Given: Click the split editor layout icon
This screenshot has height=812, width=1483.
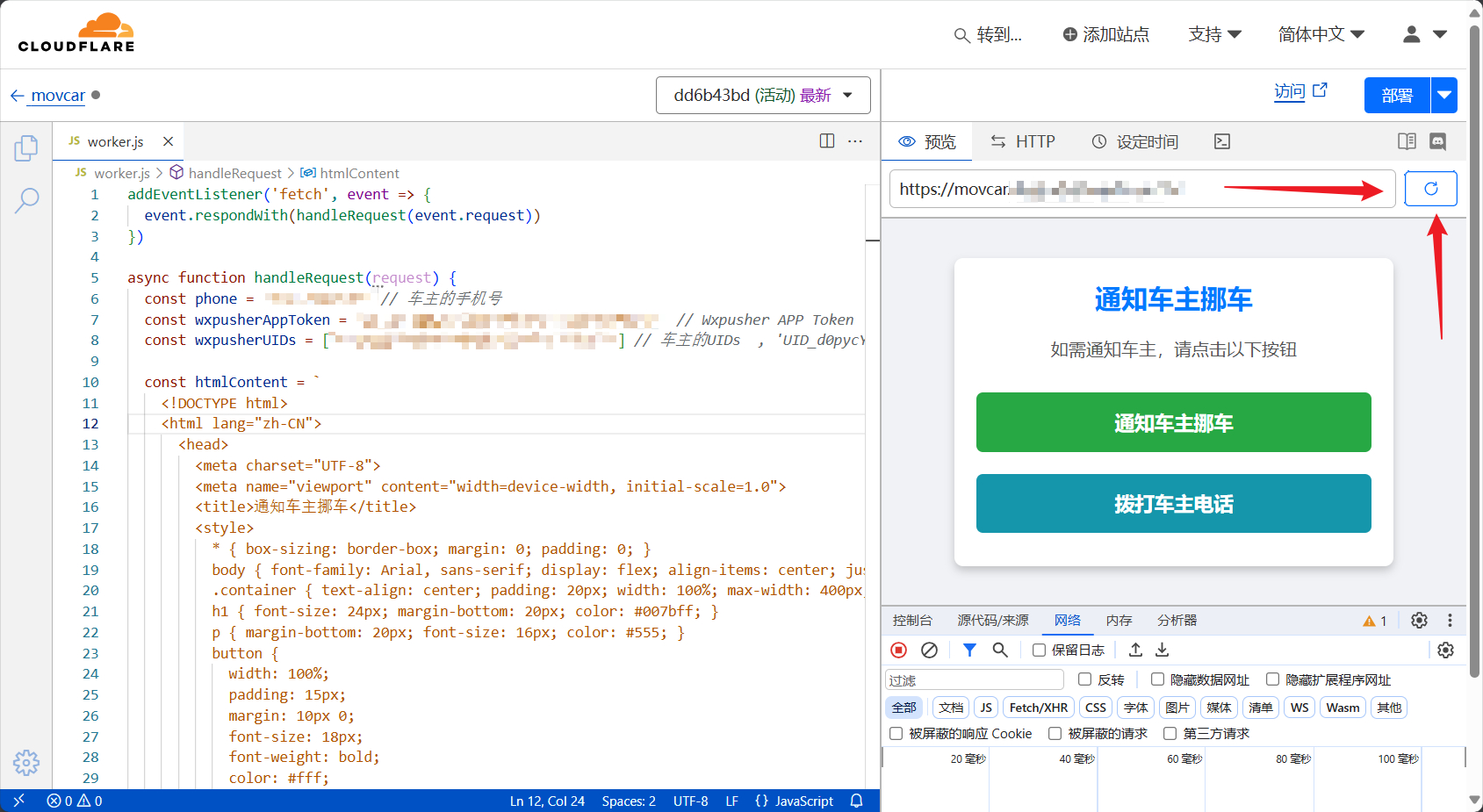Looking at the screenshot, I should [x=826, y=141].
